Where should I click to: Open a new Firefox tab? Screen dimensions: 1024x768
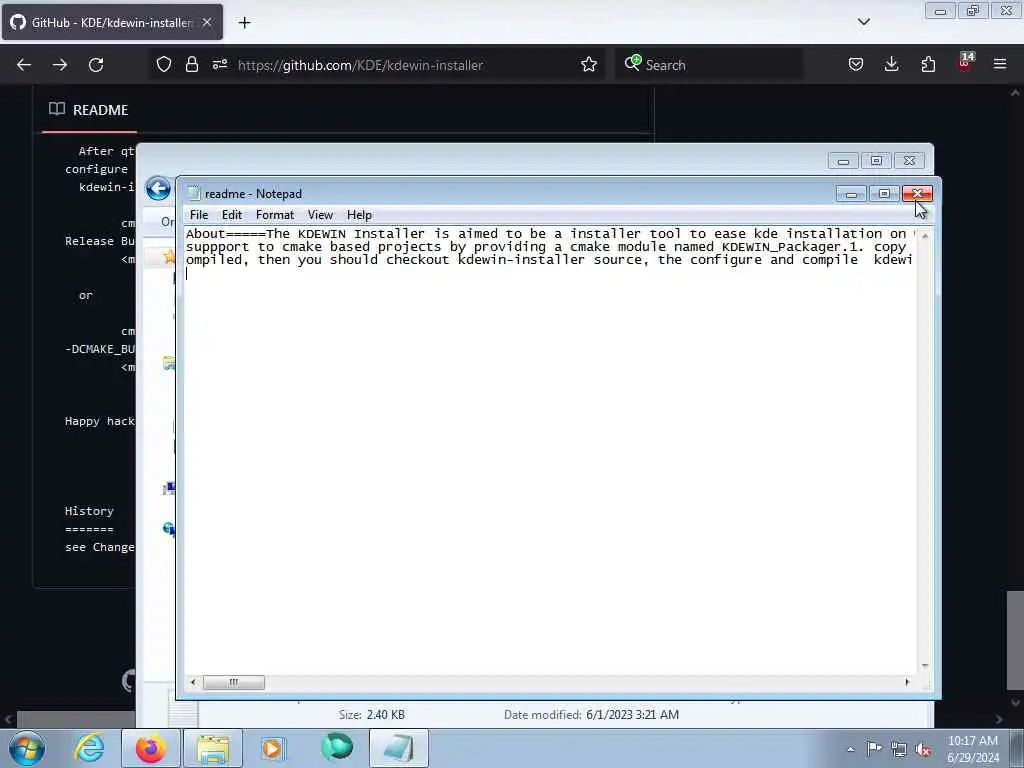tap(244, 23)
